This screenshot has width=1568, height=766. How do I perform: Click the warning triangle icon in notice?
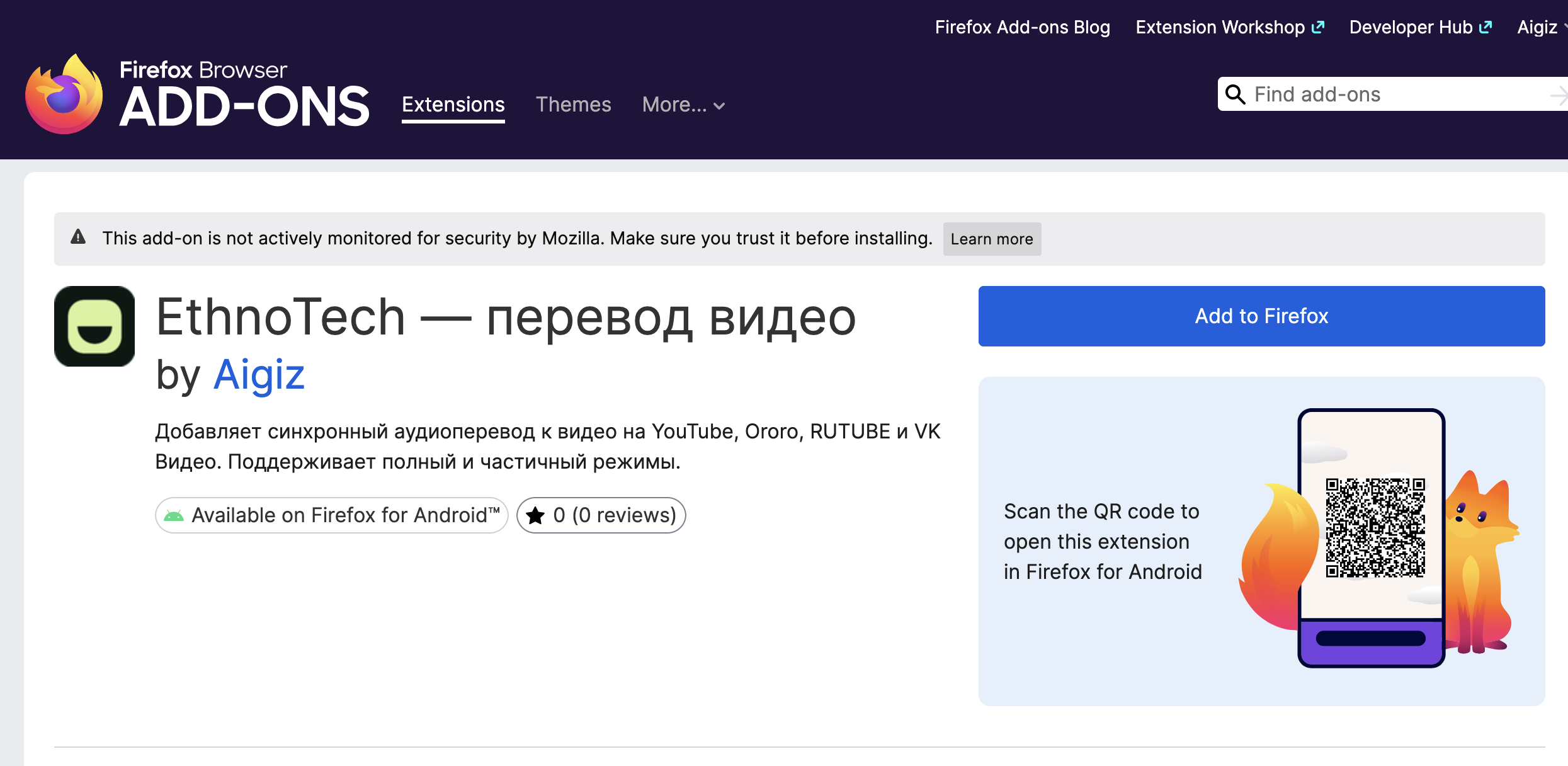point(78,237)
